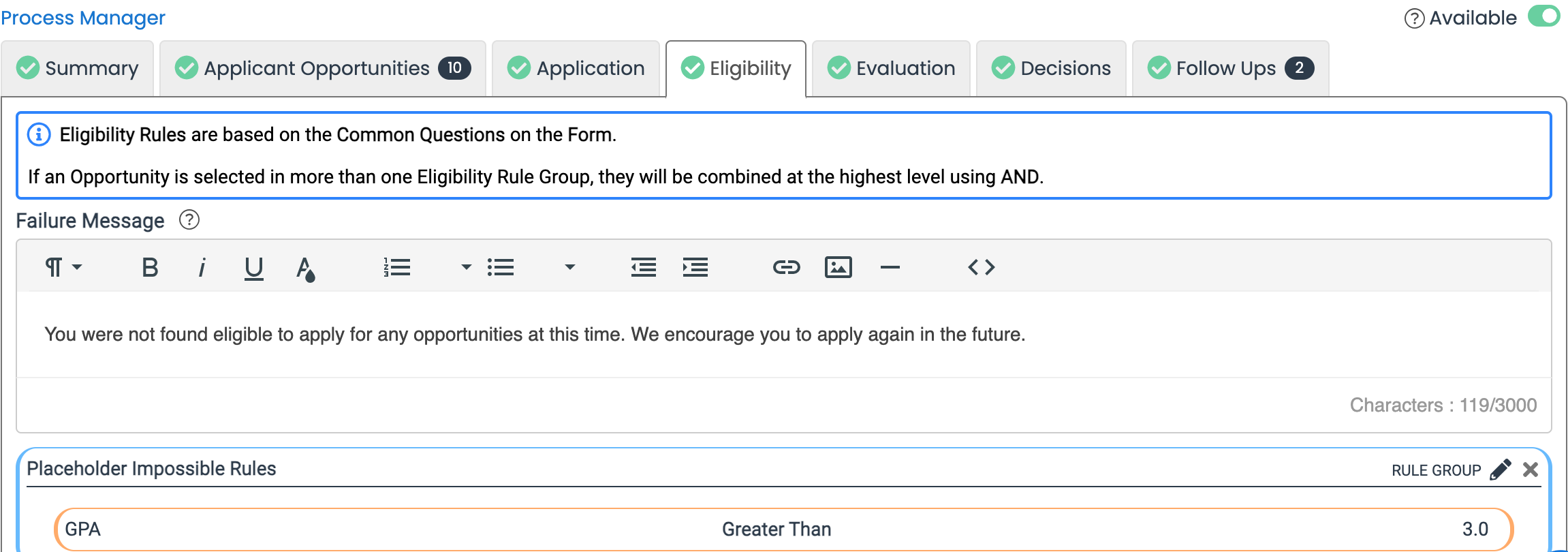Expand ordered list style options arrow

coord(466,267)
